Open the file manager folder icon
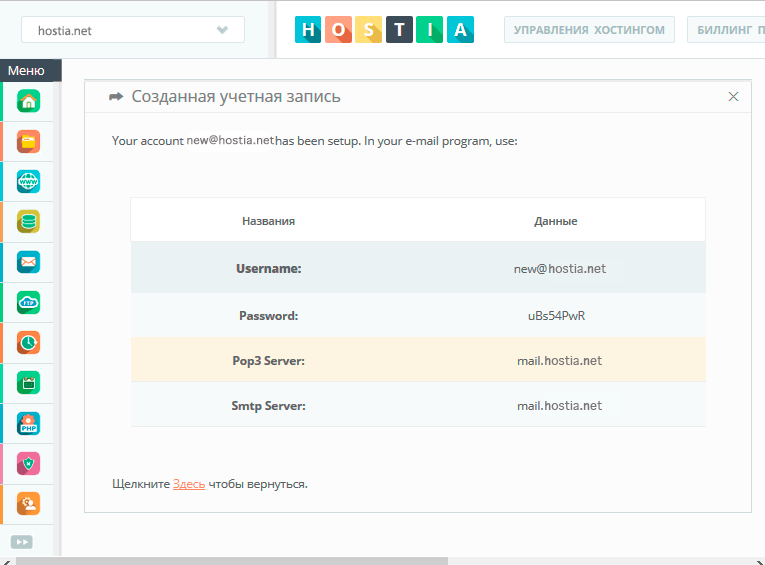Image resolution: width=765 pixels, height=565 pixels. click(28, 141)
